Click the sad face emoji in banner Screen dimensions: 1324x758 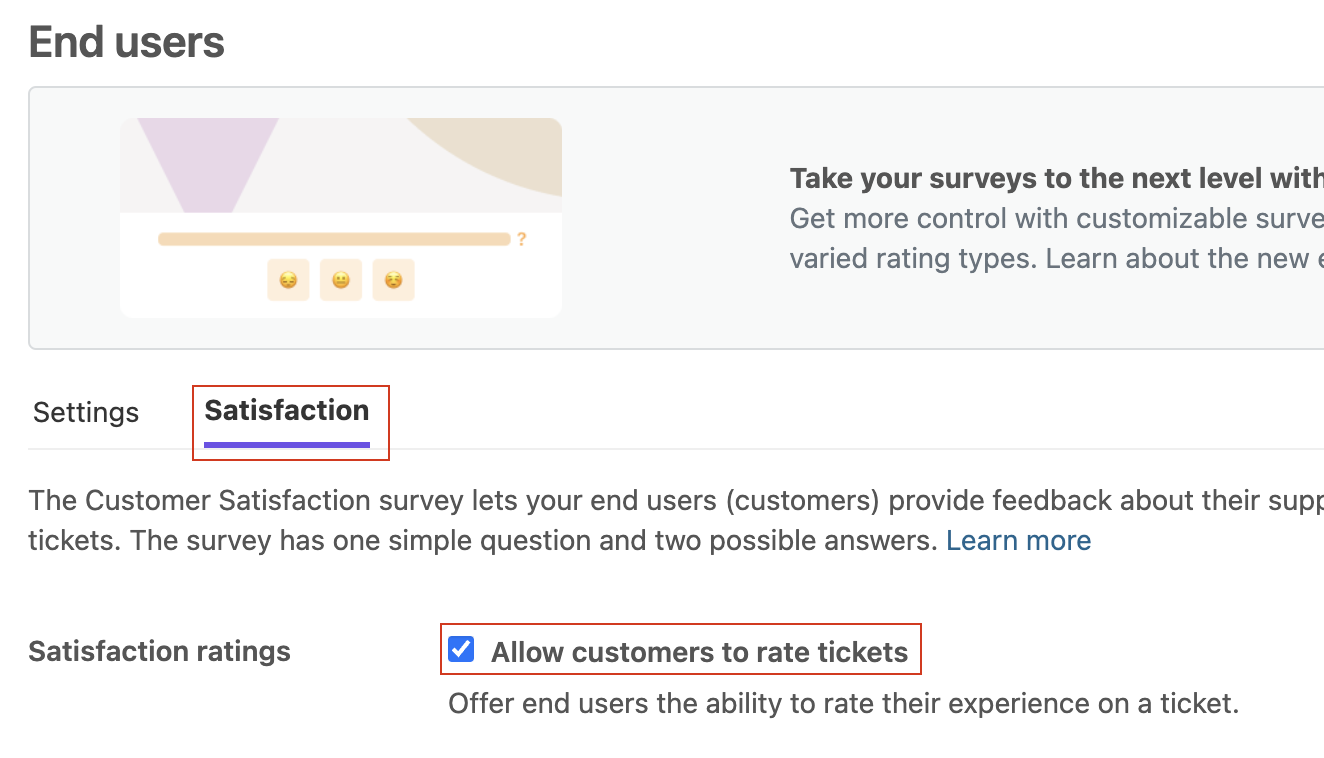pos(288,280)
